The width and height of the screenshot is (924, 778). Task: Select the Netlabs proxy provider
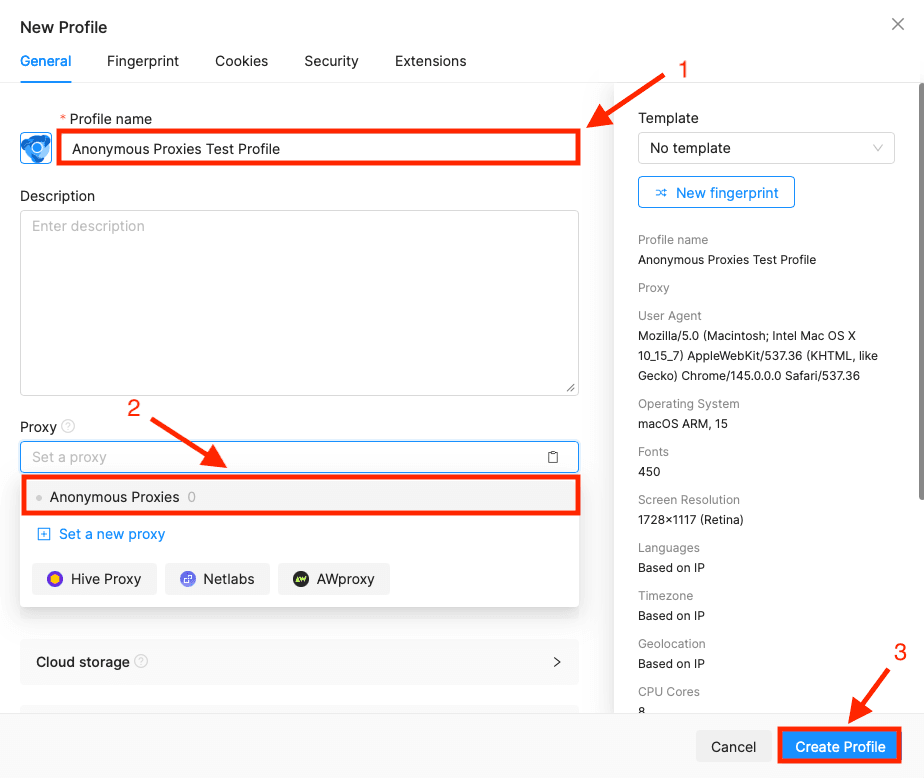(x=217, y=578)
